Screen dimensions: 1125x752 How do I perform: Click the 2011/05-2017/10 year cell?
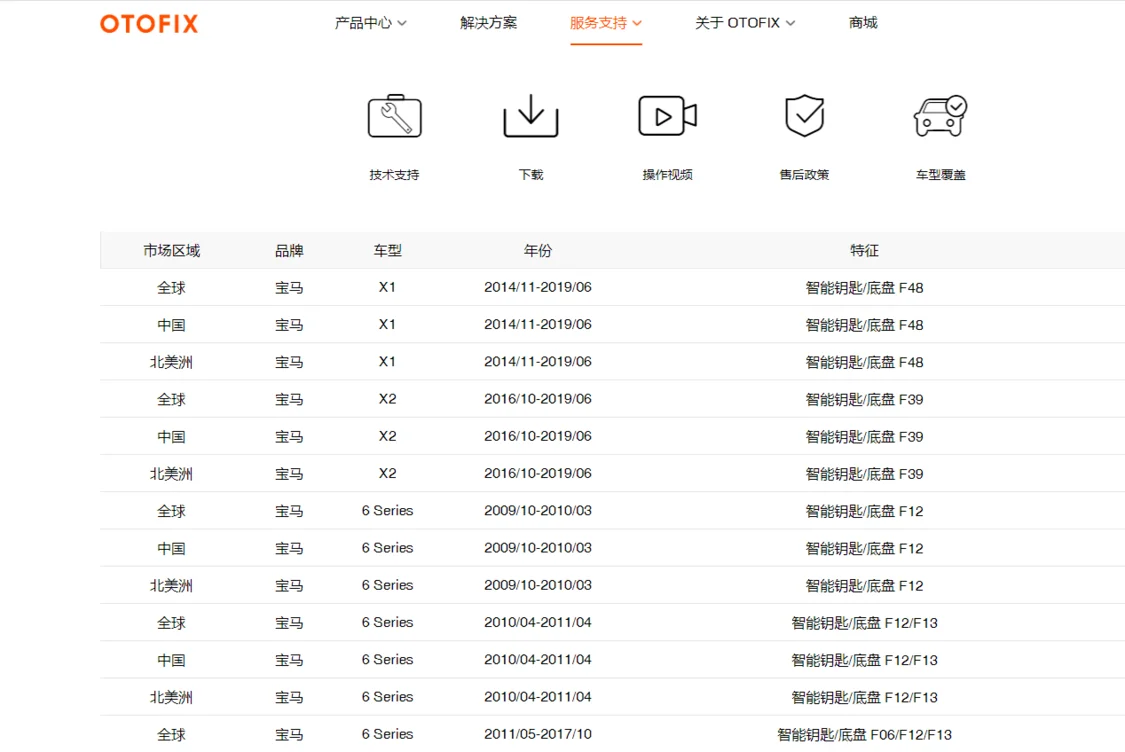click(x=538, y=735)
